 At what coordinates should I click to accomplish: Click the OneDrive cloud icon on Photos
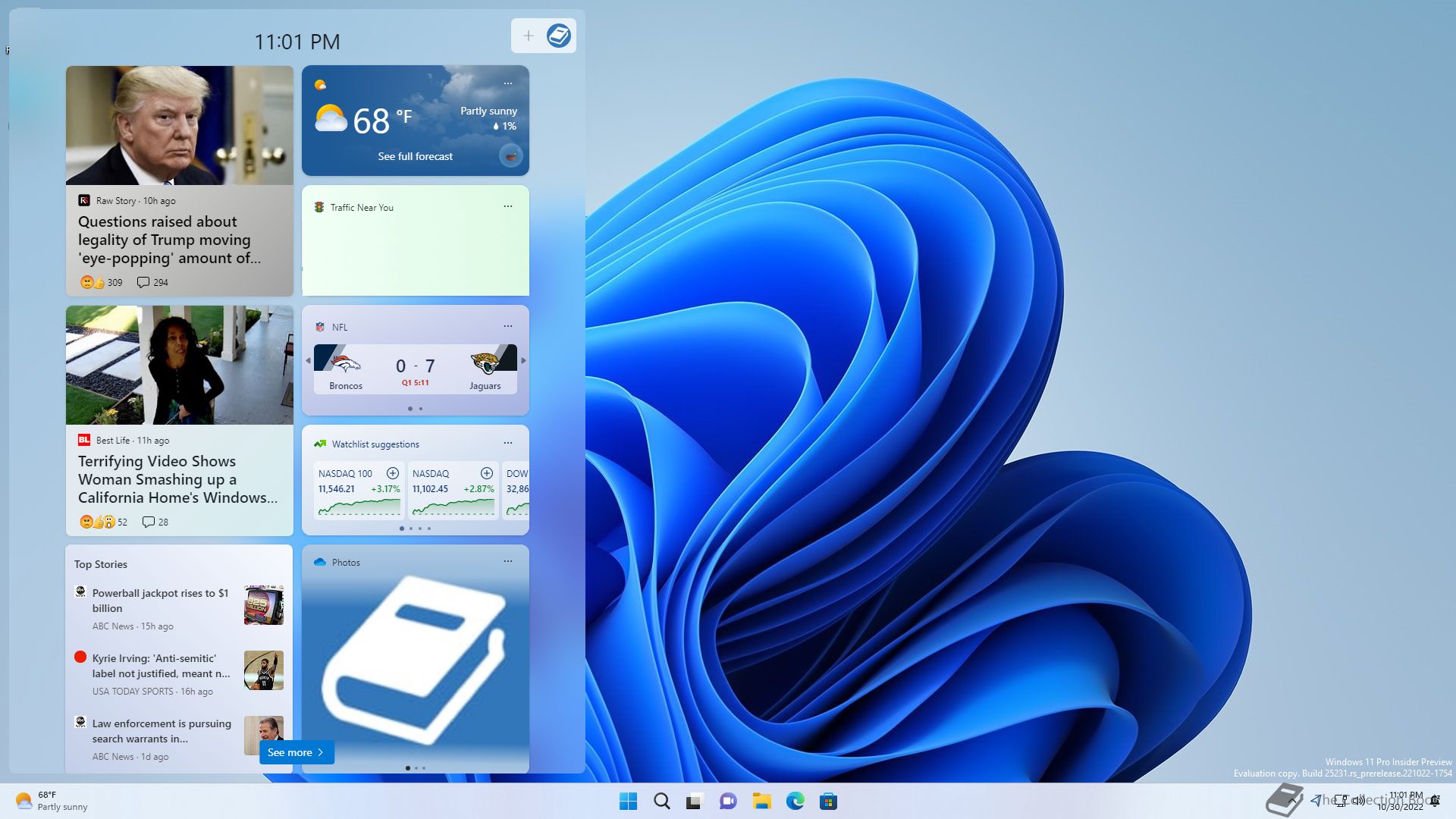tap(320, 562)
